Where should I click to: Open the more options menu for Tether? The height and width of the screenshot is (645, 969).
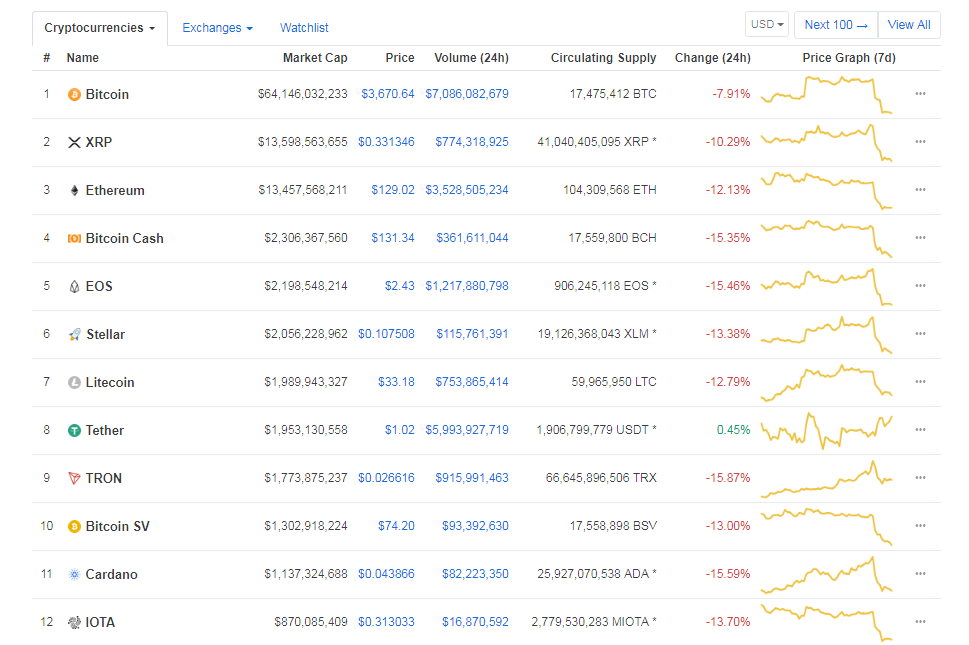[x=920, y=429]
